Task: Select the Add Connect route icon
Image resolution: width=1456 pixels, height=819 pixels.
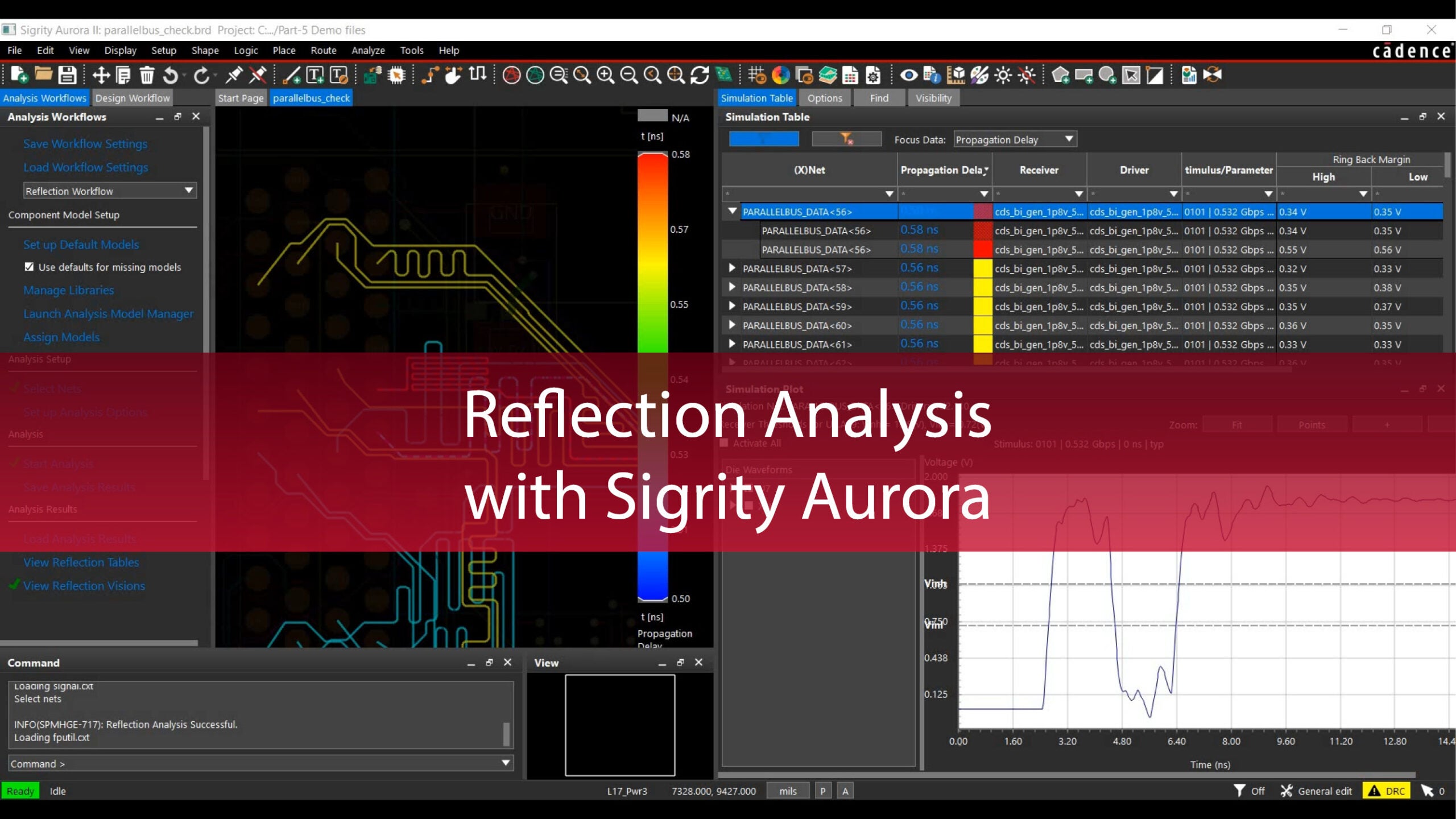Action: 429,75
